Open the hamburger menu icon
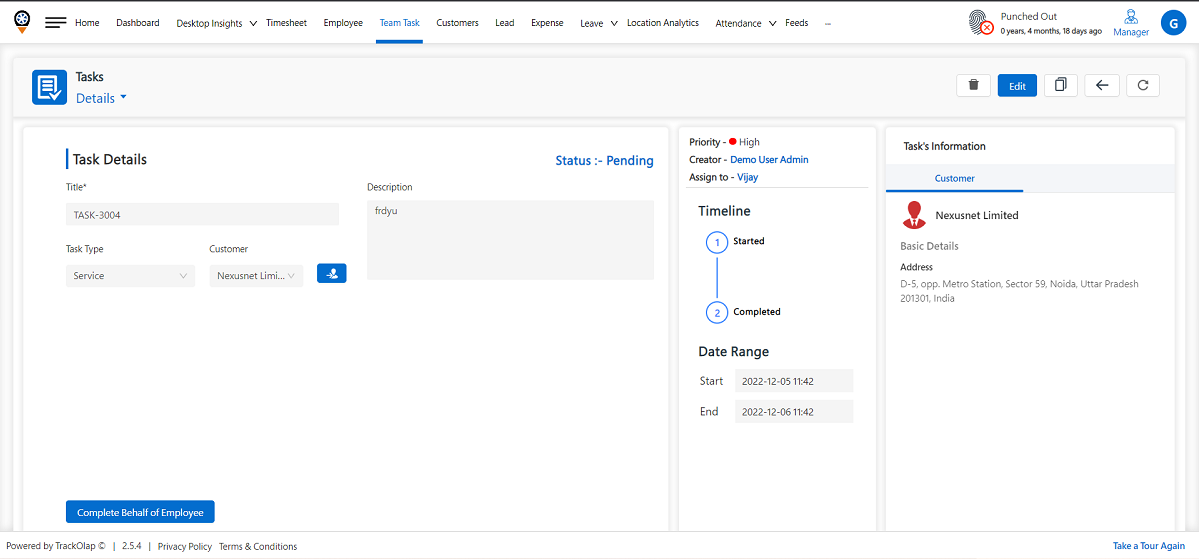 tap(56, 23)
